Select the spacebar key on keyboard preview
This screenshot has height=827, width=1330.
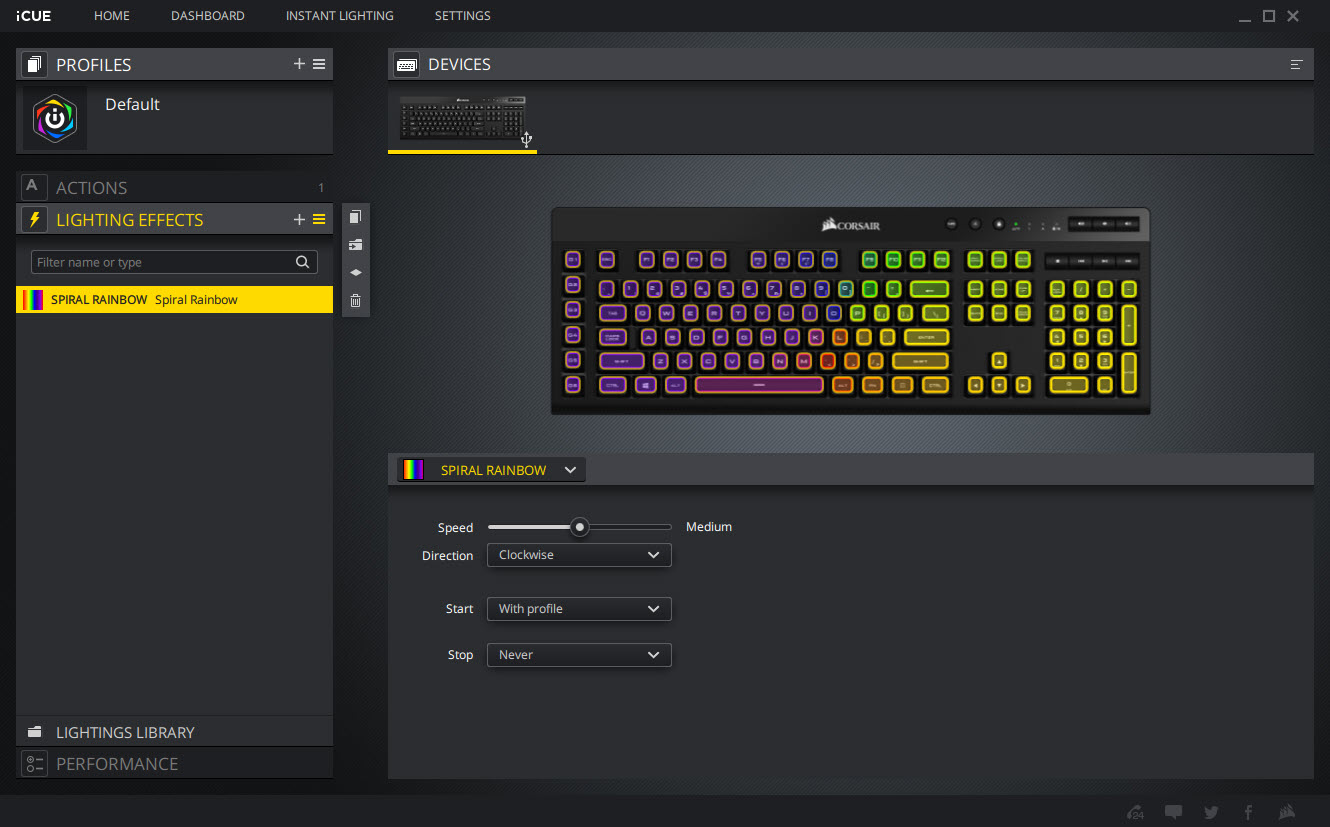759,384
